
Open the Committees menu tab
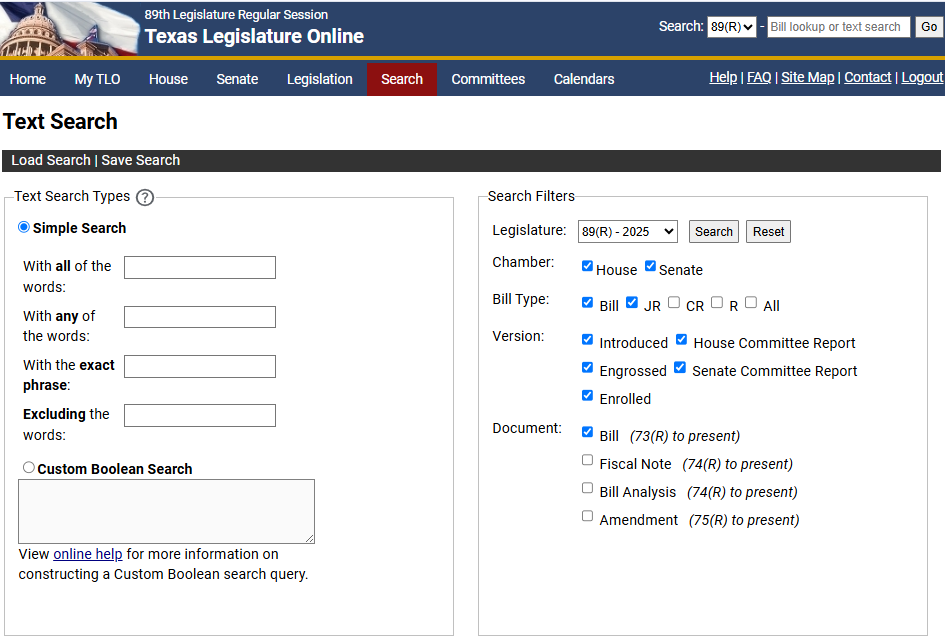click(488, 79)
